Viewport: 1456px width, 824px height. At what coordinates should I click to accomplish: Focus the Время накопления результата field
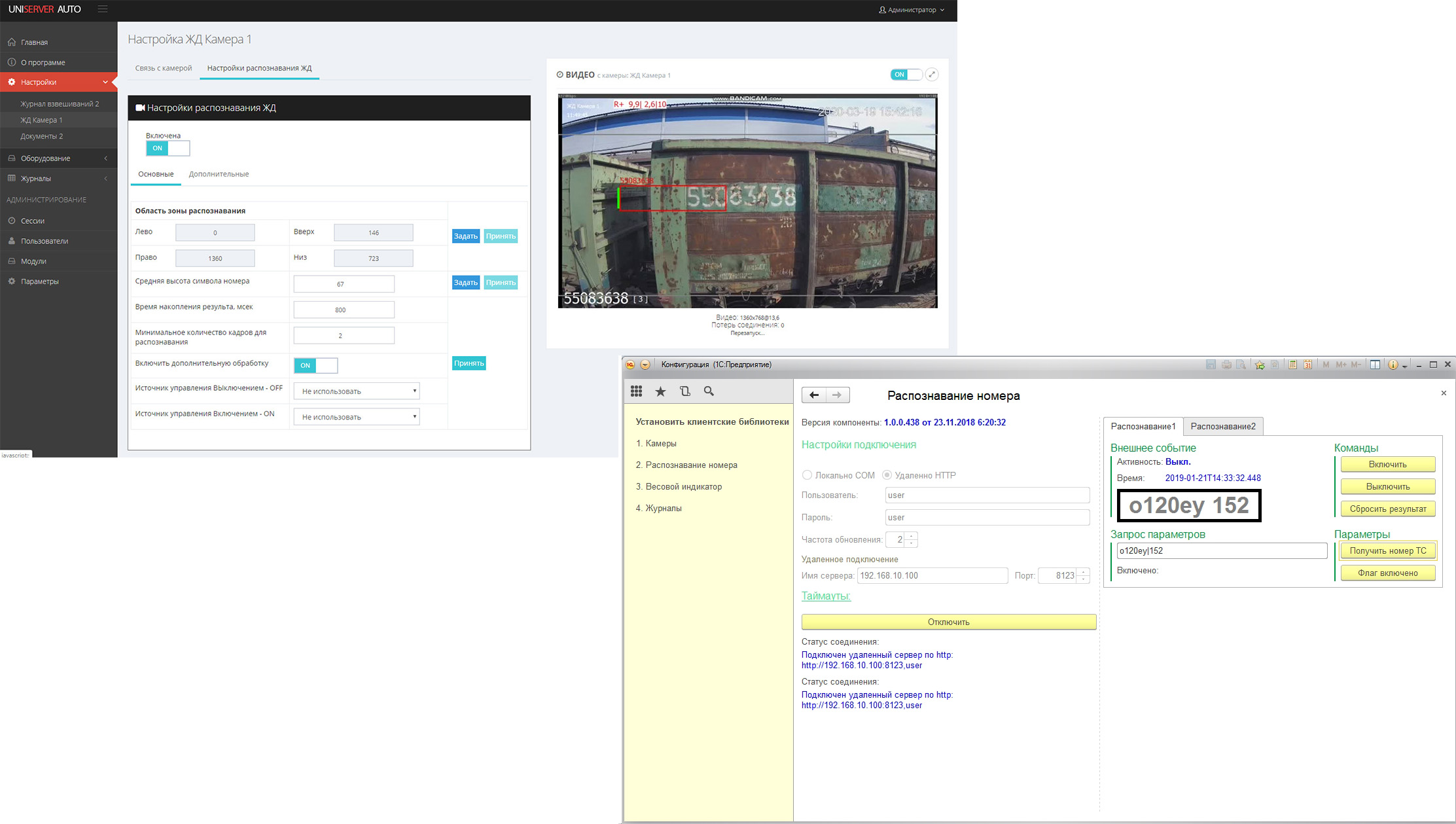344,310
